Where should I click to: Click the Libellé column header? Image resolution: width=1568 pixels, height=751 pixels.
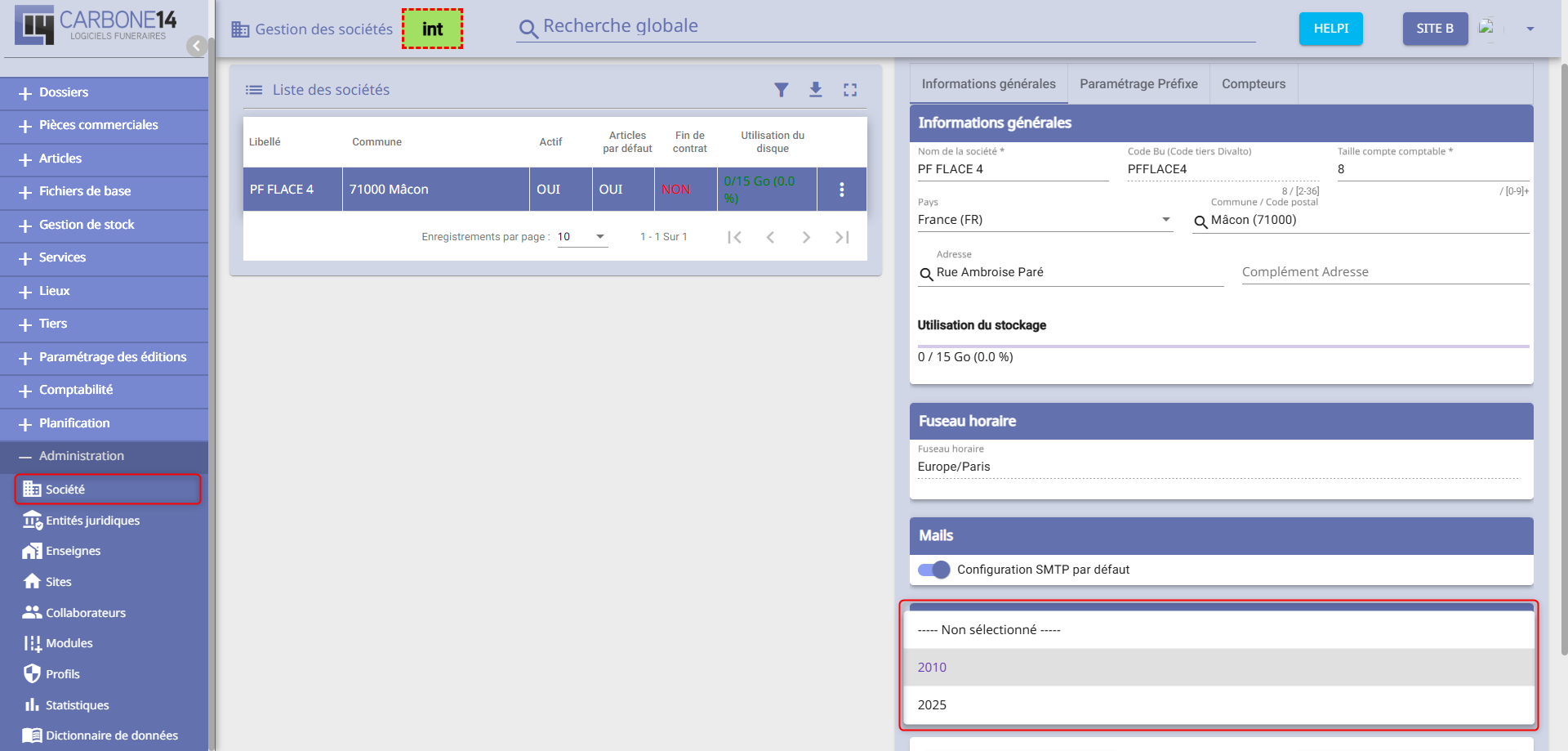(265, 142)
